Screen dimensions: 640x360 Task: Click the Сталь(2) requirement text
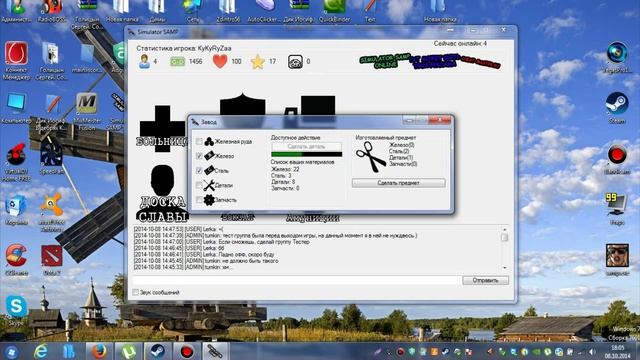click(399, 151)
